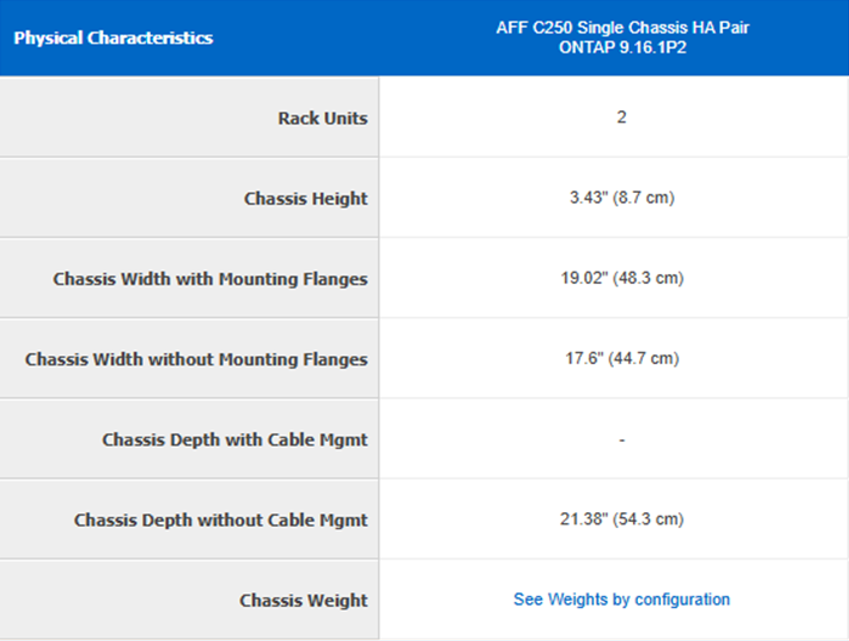Click the ONTAP 9.16.1P2 version text

coord(623,48)
